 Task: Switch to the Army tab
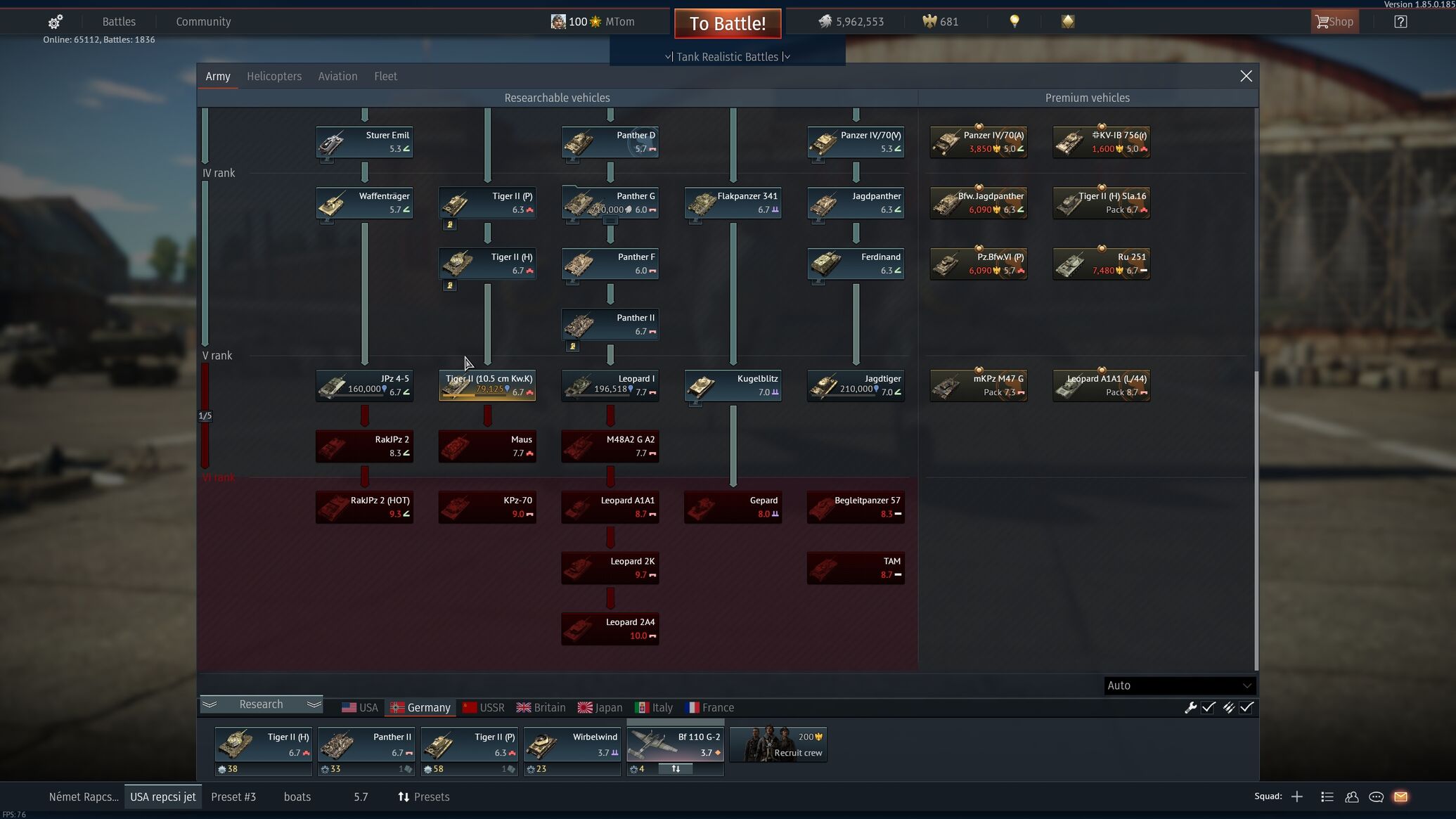tap(218, 77)
